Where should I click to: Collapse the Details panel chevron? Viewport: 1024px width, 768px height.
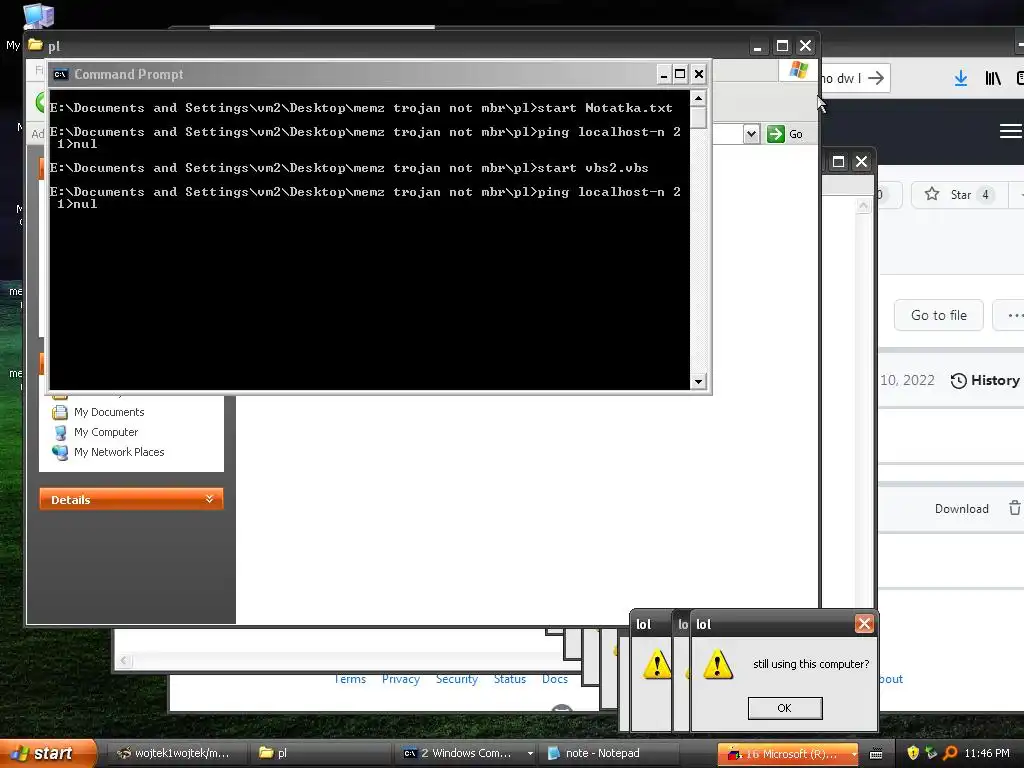(x=209, y=499)
